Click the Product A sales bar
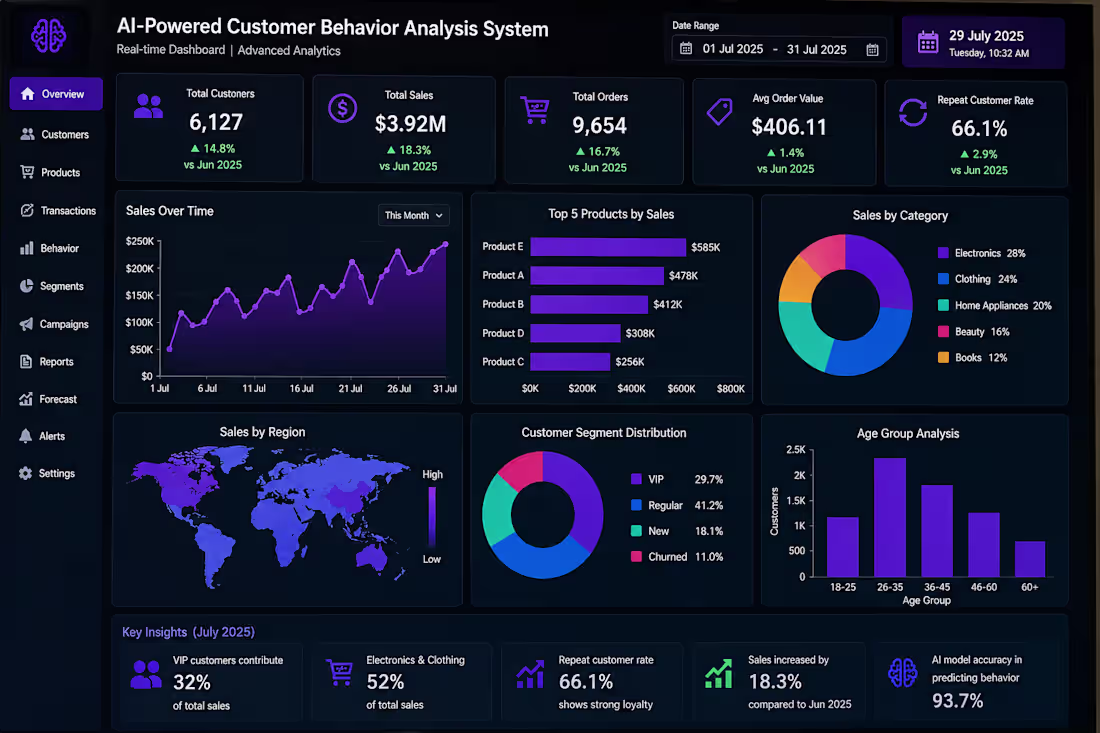 point(597,276)
